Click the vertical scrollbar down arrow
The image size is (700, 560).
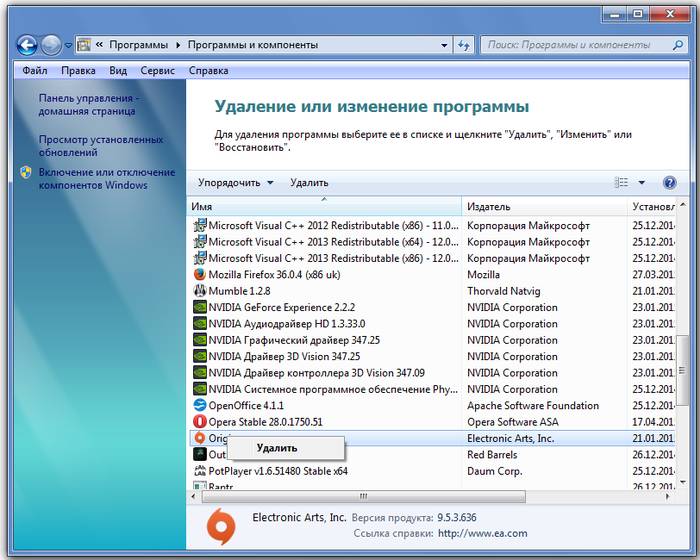click(x=683, y=482)
